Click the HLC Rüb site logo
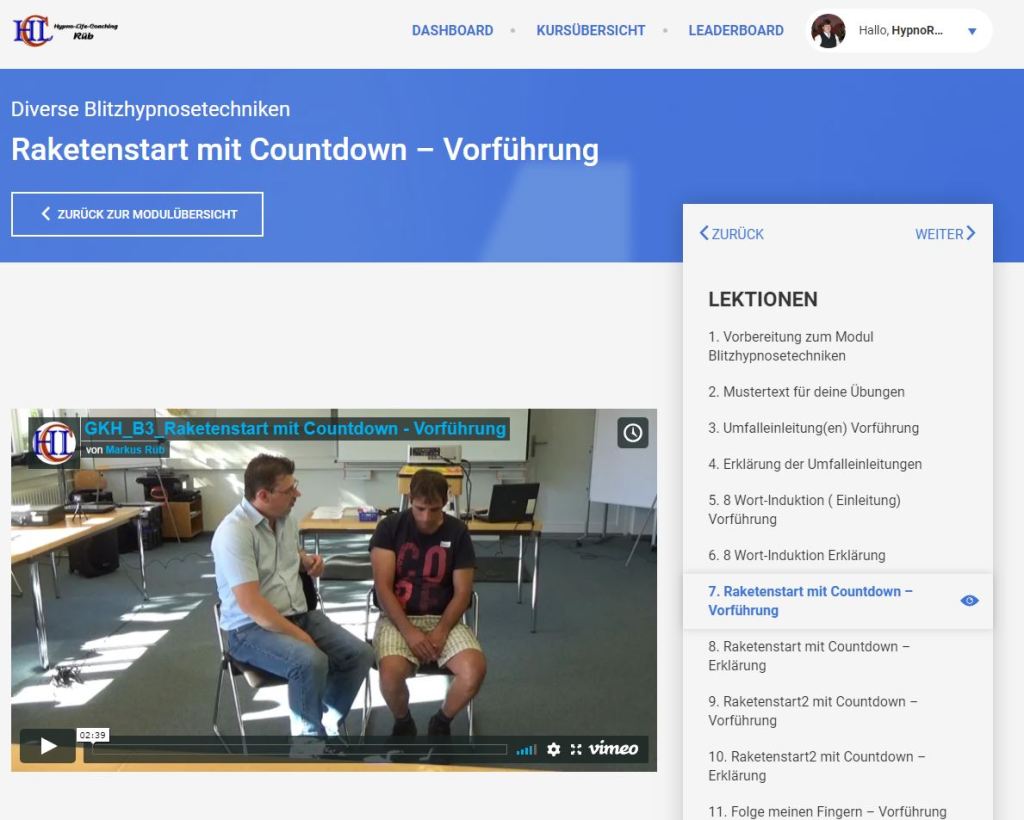The image size is (1024, 820). (x=65, y=30)
